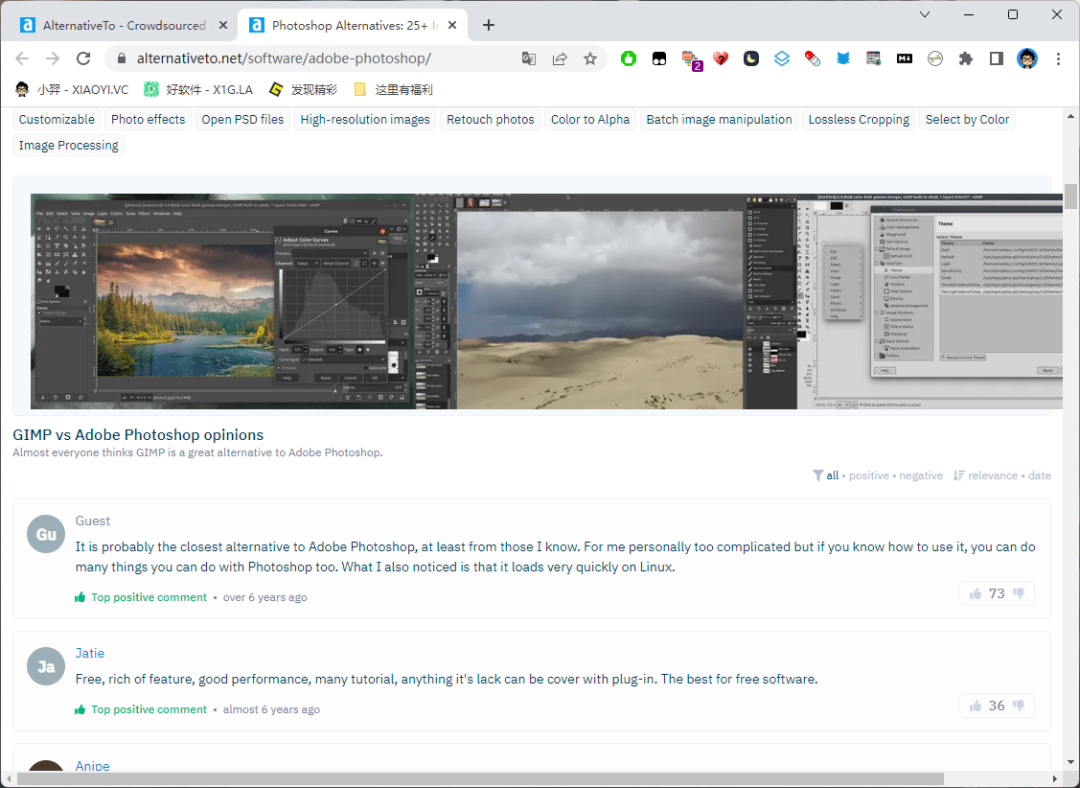The image size is (1080, 788).
Task: Sort opinions by date
Action: point(1039,476)
